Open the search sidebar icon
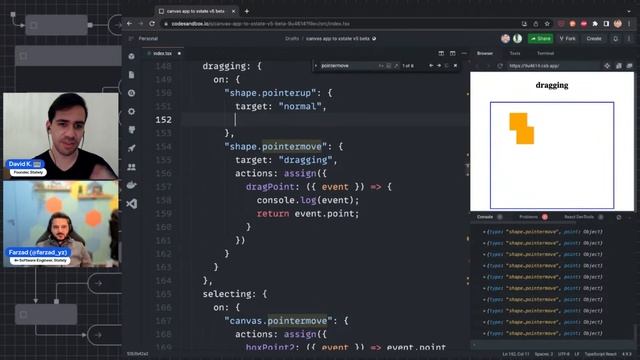The height and width of the screenshot is (360, 640). coord(131,93)
